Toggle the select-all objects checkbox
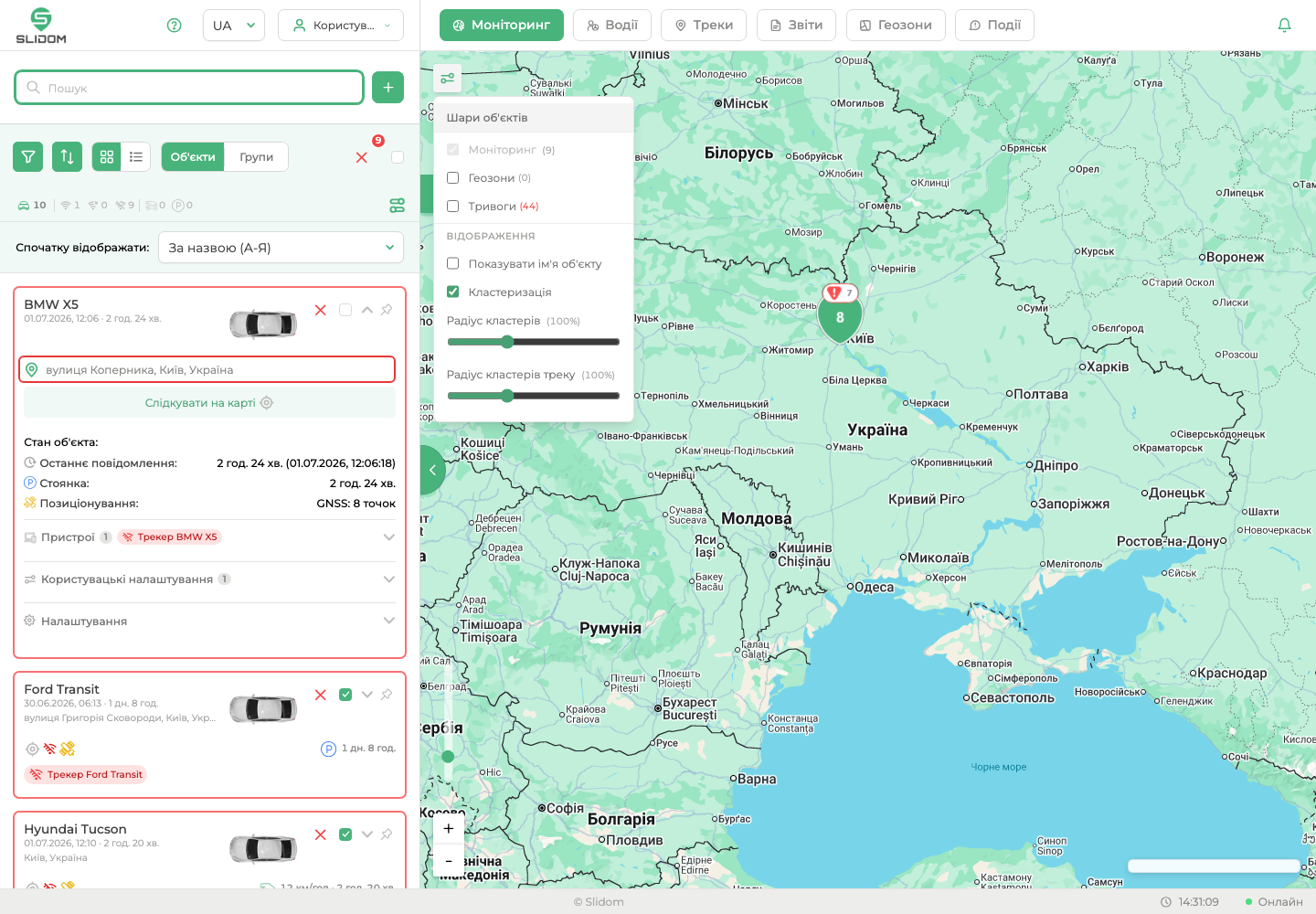 [x=398, y=157]
